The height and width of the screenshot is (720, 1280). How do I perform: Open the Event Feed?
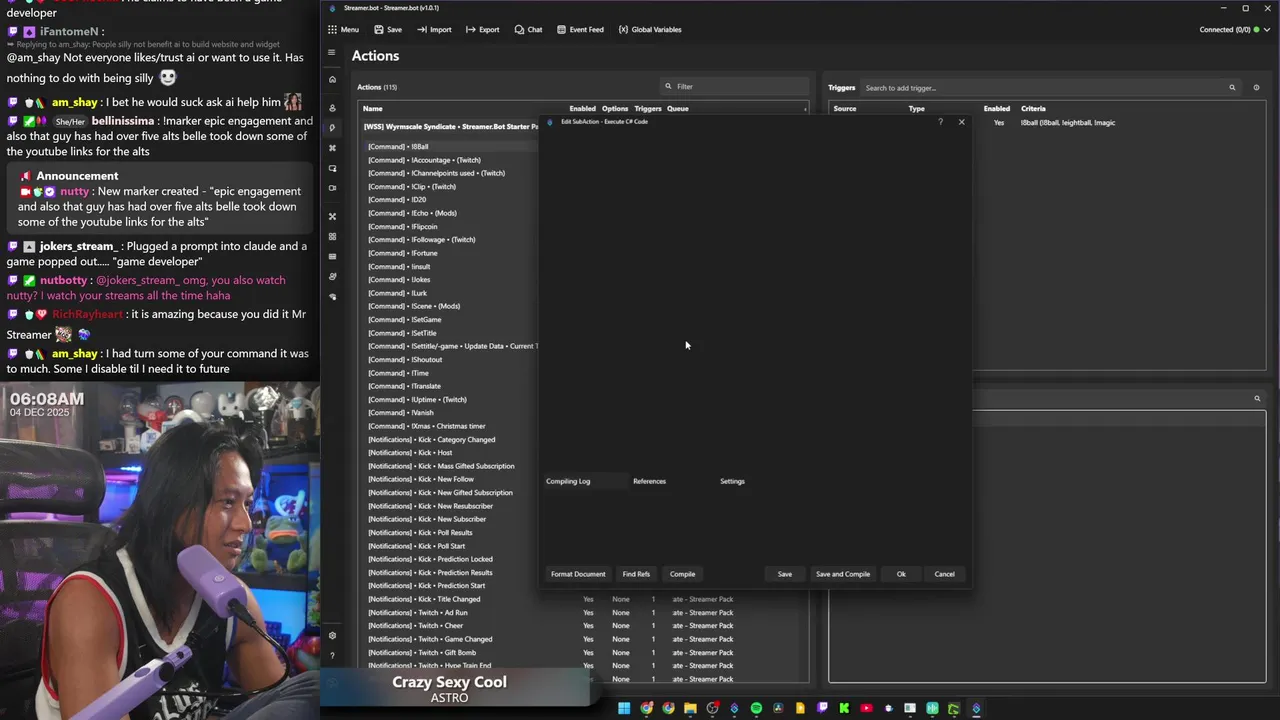580,29
